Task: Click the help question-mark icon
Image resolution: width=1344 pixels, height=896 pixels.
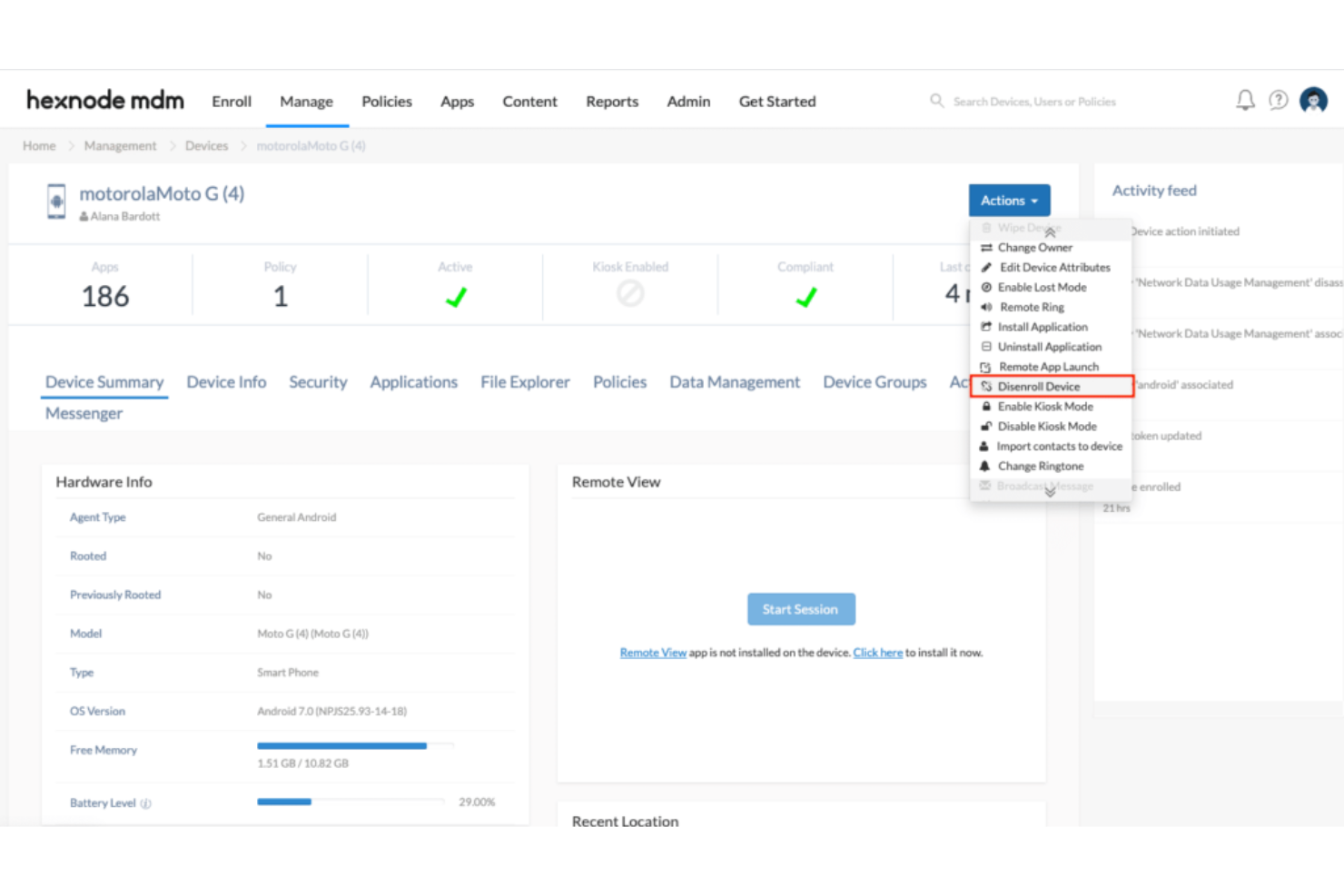Action: click(x=1279, y=100)
